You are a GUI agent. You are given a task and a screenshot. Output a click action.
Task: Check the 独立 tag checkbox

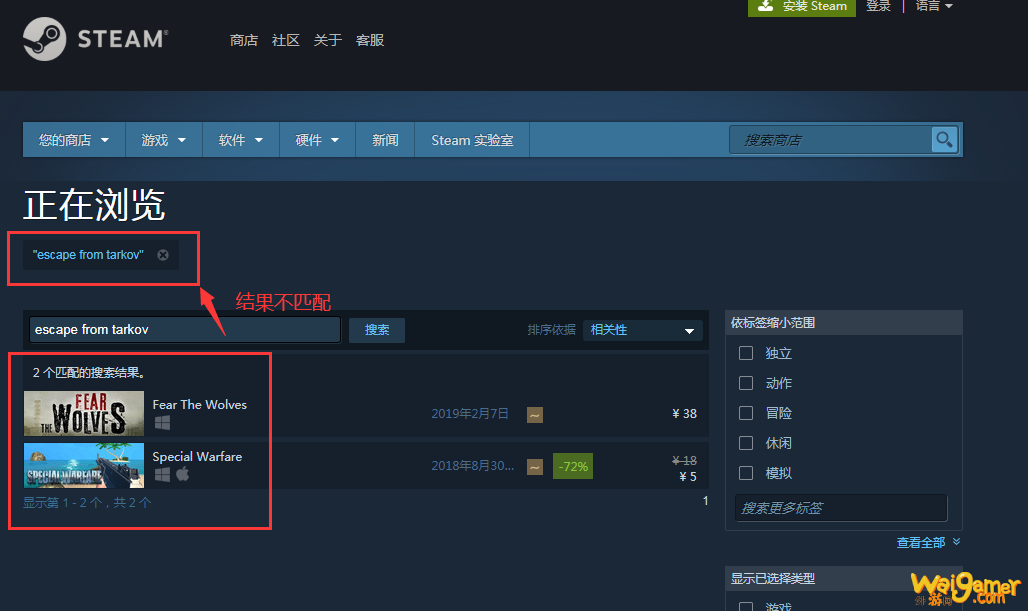coord(746,353)
